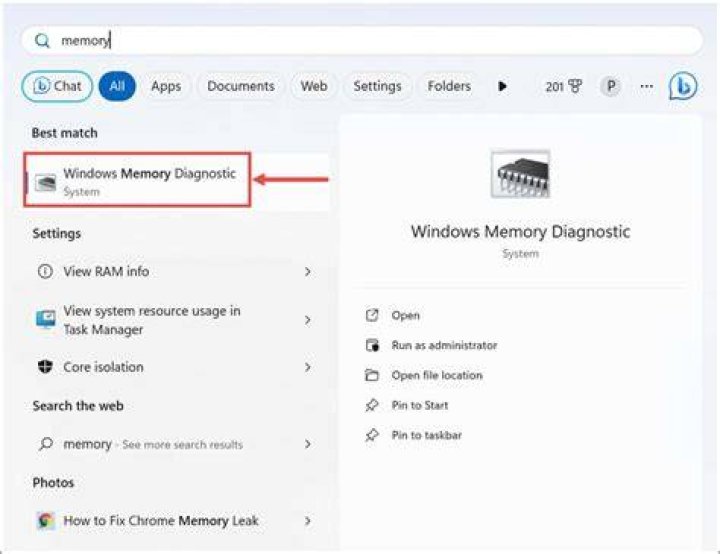This screenshot has width=720, height=554.
Task: Expand View RAM info chevron
Action: tap(308, 272)
